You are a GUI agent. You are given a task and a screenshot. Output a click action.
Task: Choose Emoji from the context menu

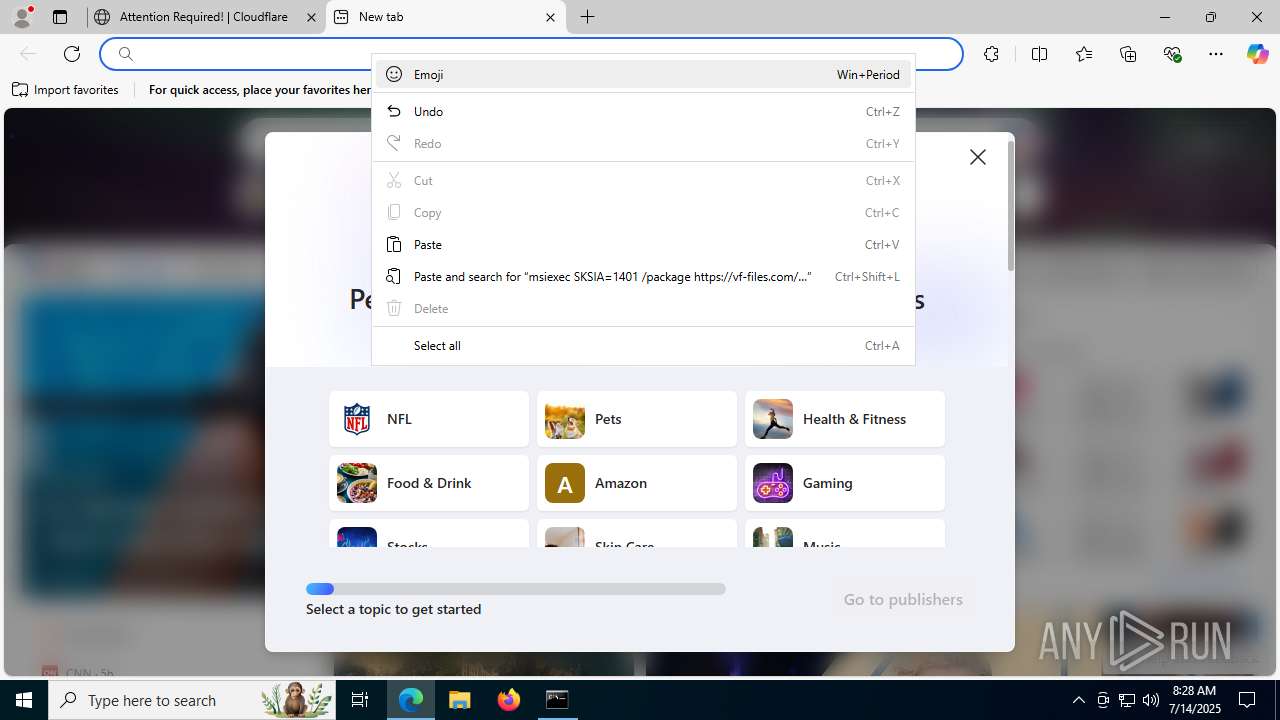click(x=643, y=74)
